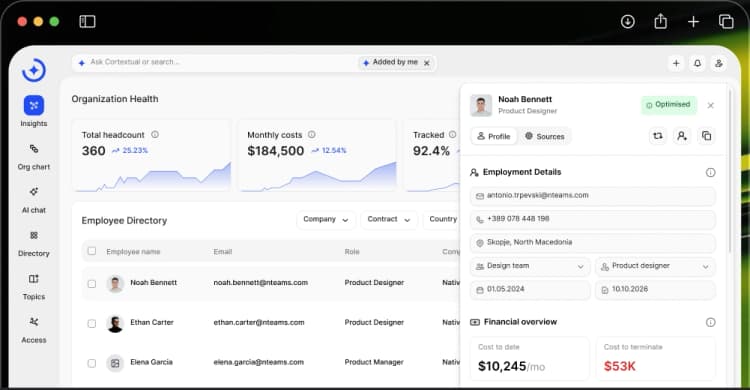Open the Topics sidebar item
This screenshot has width=750, height=390.
33,287
